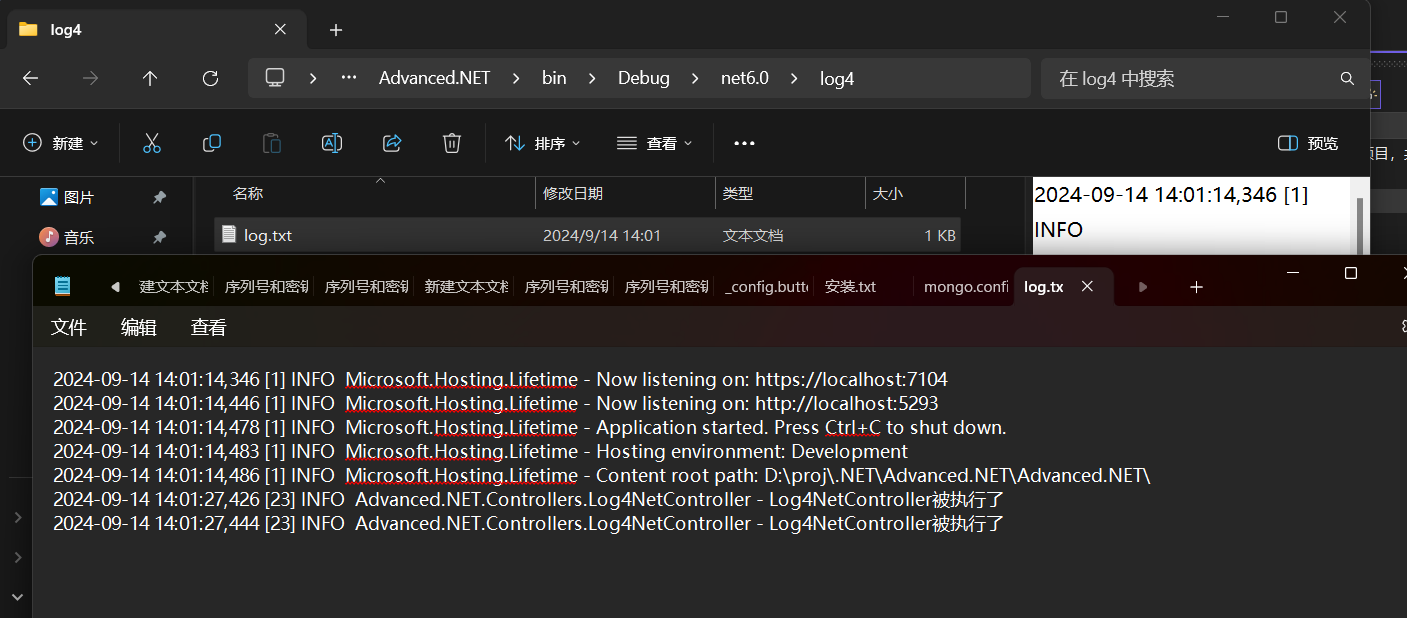Click the Rename icon in Explorer toolbar
Screen dimensions: 1407x618
(x=332, y=143)
